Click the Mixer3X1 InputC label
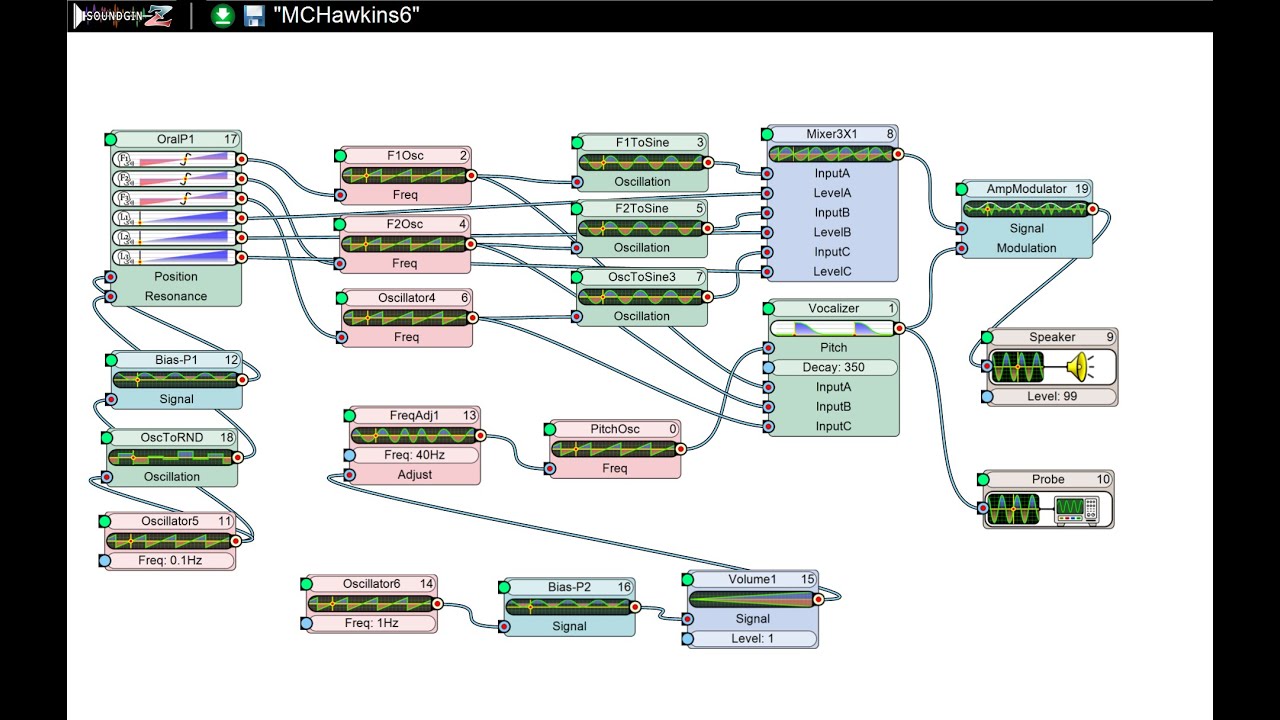The image size is (1280, 720). pos(832,252)
